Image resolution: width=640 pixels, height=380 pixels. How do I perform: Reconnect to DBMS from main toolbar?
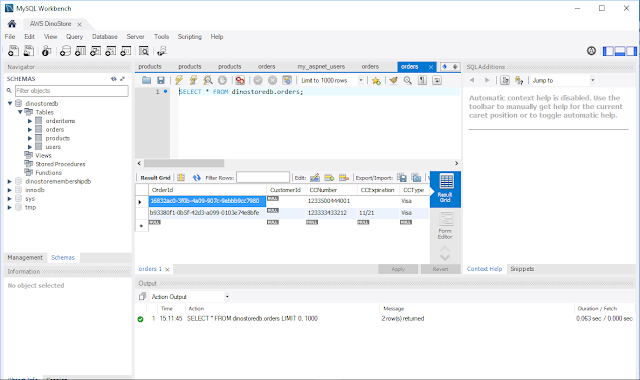162,51
